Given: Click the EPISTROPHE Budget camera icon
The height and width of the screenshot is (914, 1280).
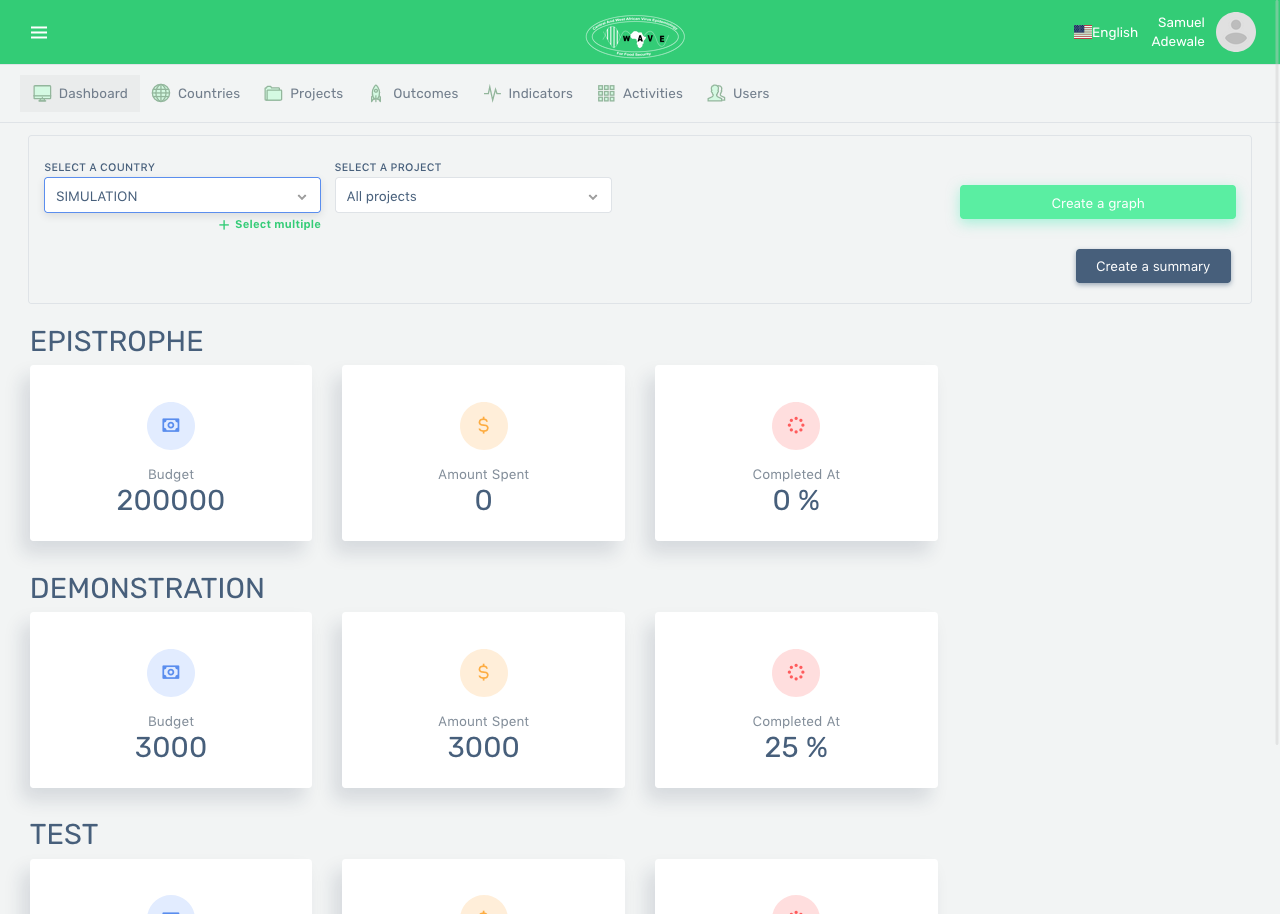Looking at the screenshot, I should (170, 425).
